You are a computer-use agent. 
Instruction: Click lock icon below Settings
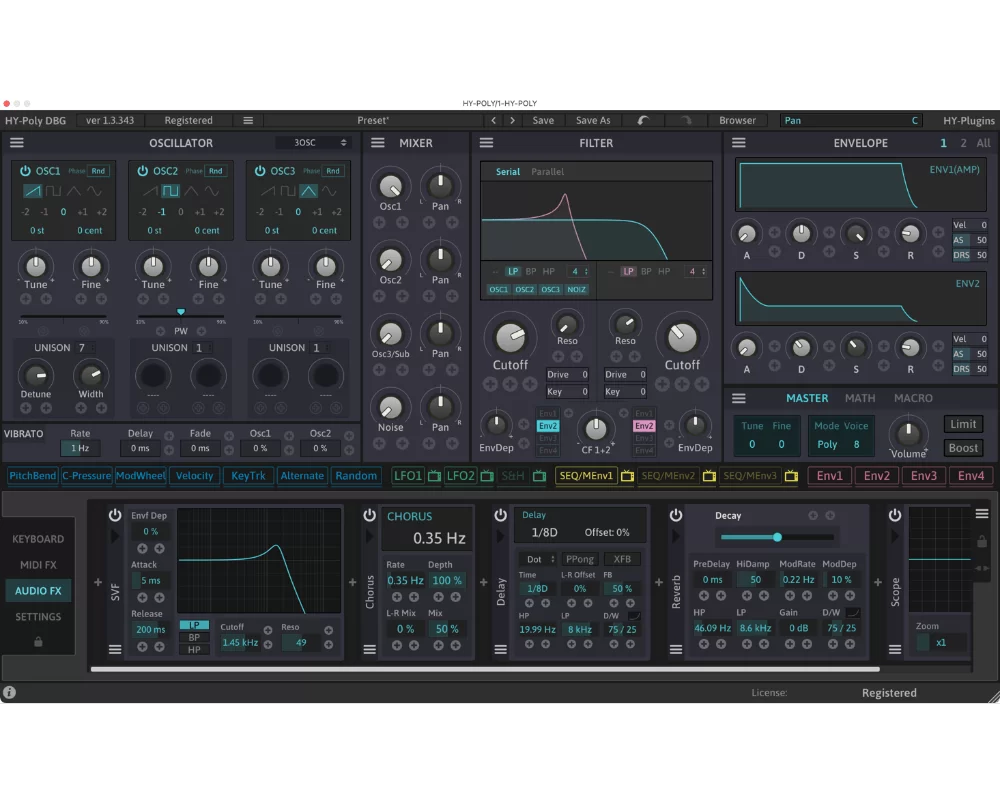[x=38, y=641]
